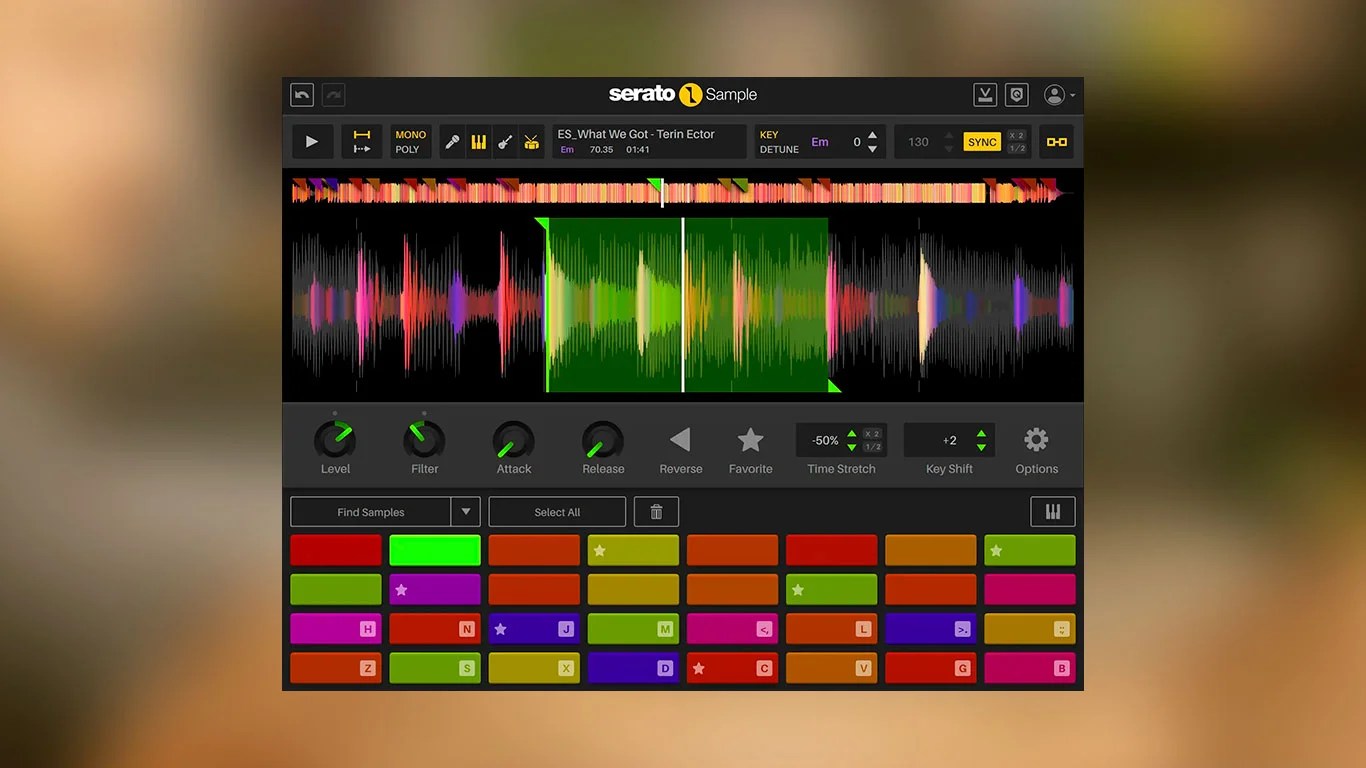Click the Select All button
Image resolution: width=1366 pixels, height=768 pixels.
point(557,511)
